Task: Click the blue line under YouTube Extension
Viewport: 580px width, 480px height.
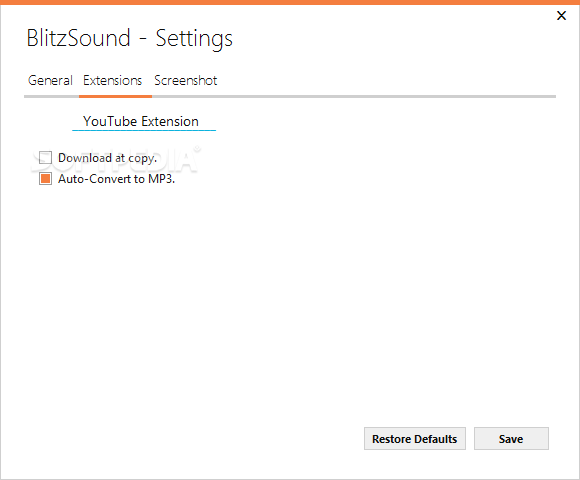Action: pos(144,130)
